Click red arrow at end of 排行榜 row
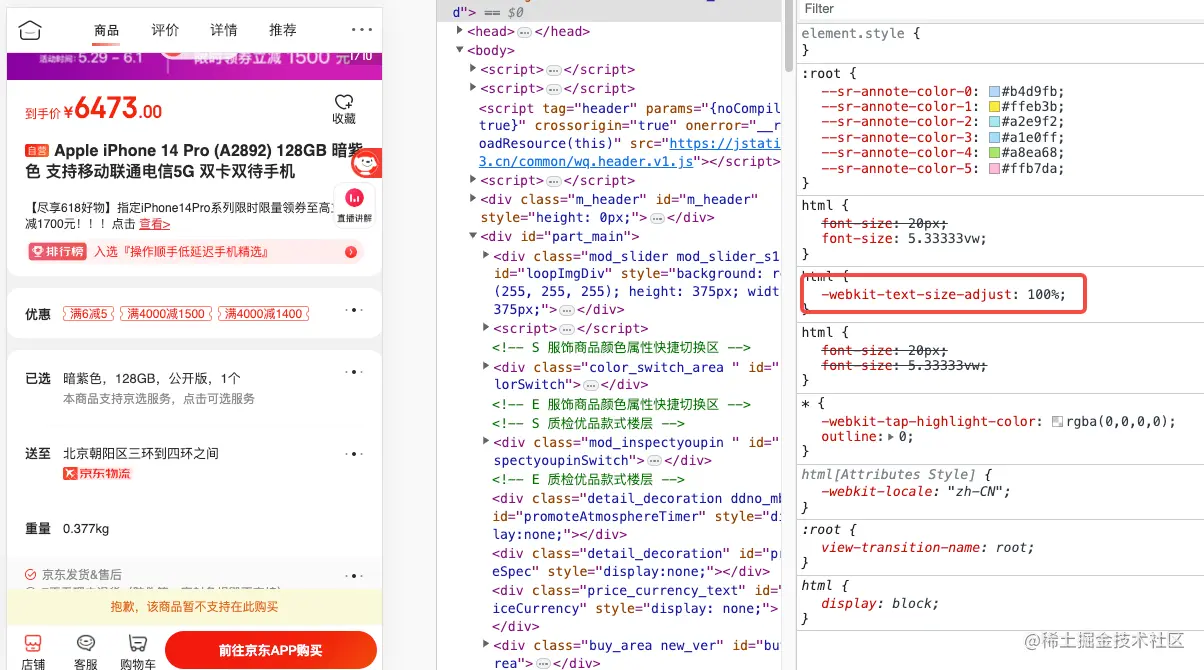 pyautogui.click(x=351, y=252)
